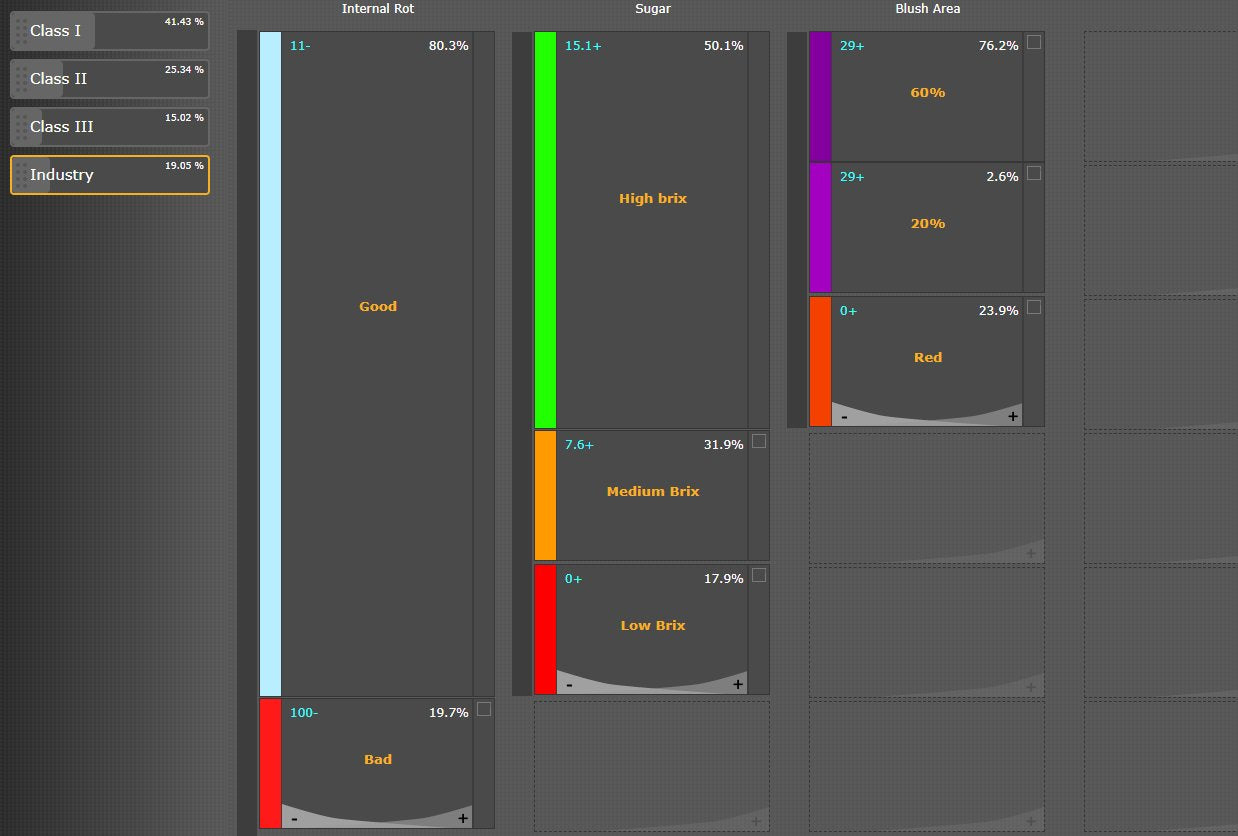Select the Industry class
Viewport: 1238px width, 836px height.
(110, 175)
